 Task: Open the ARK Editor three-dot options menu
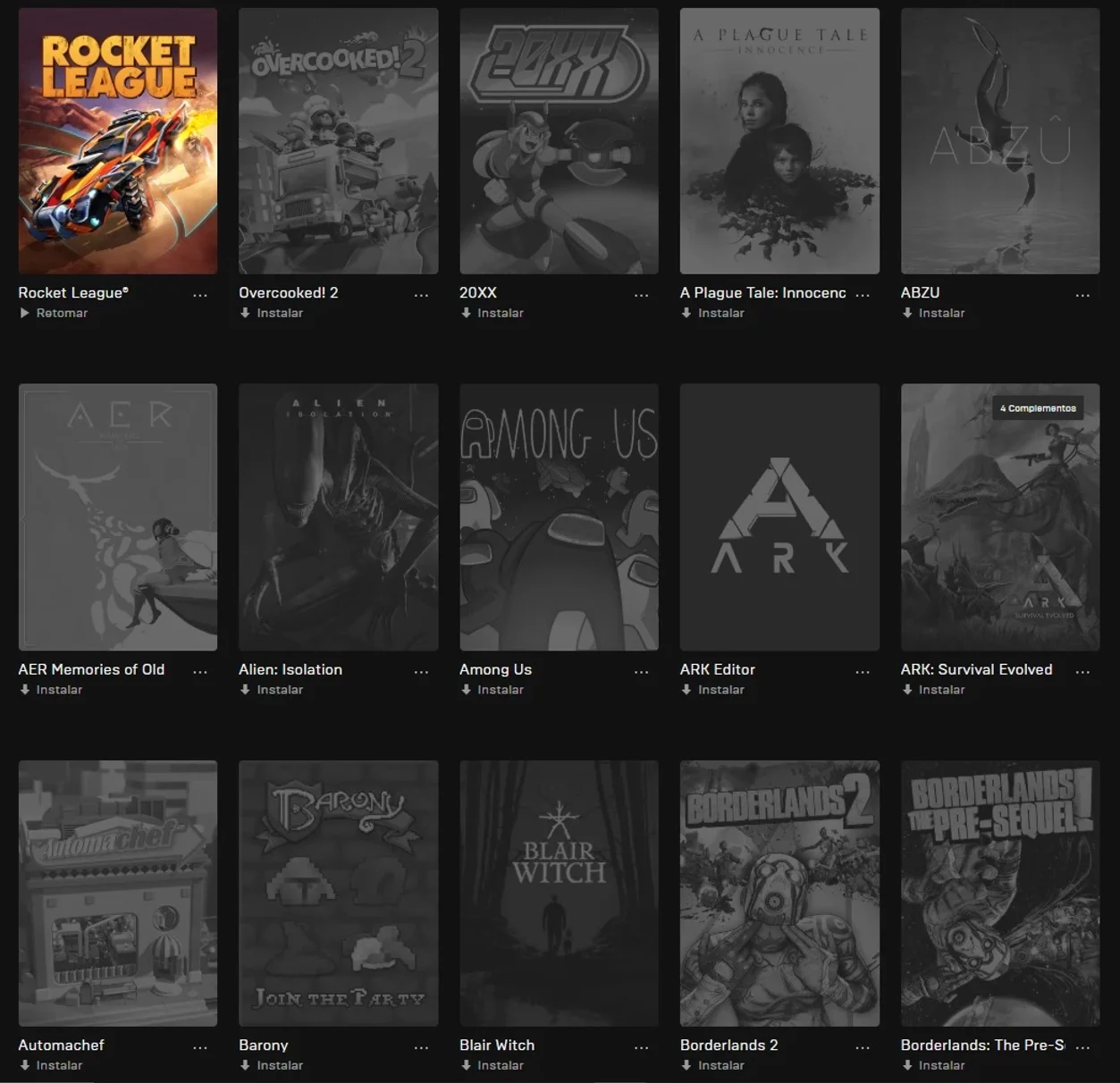pos(863,672)
